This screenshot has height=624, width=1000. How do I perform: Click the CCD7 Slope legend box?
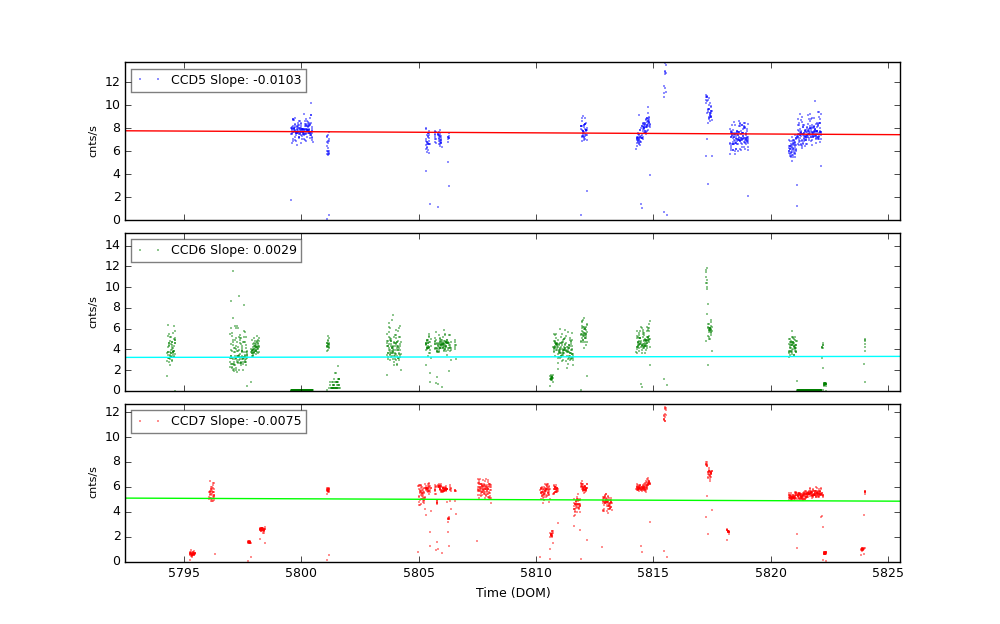click(218, 421)
